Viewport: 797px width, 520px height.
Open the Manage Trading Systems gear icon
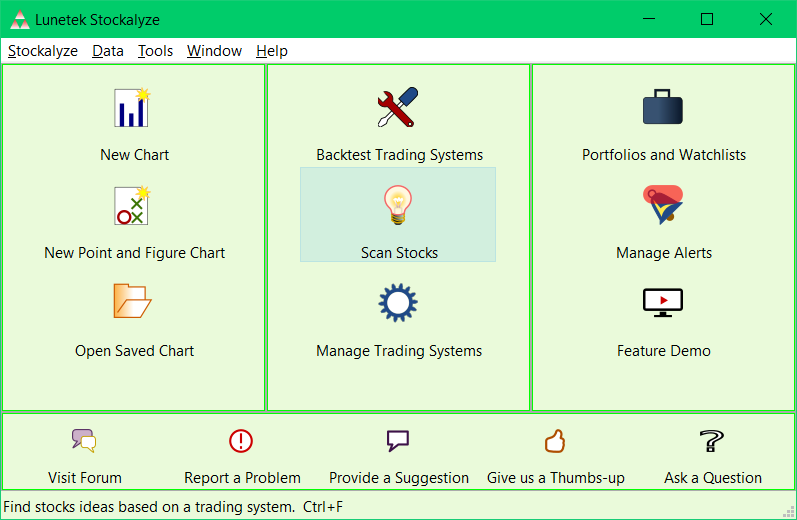pyautogui.click(x=398, y=302)
